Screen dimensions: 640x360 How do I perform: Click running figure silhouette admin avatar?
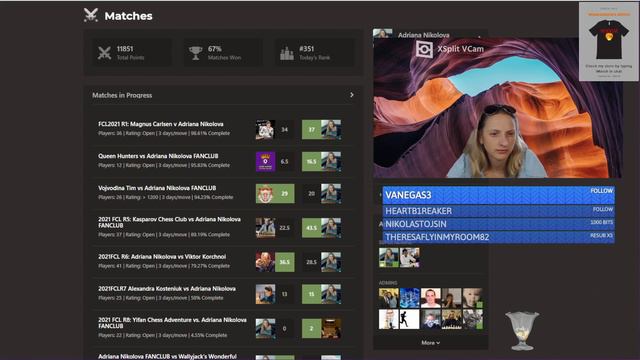409,319
